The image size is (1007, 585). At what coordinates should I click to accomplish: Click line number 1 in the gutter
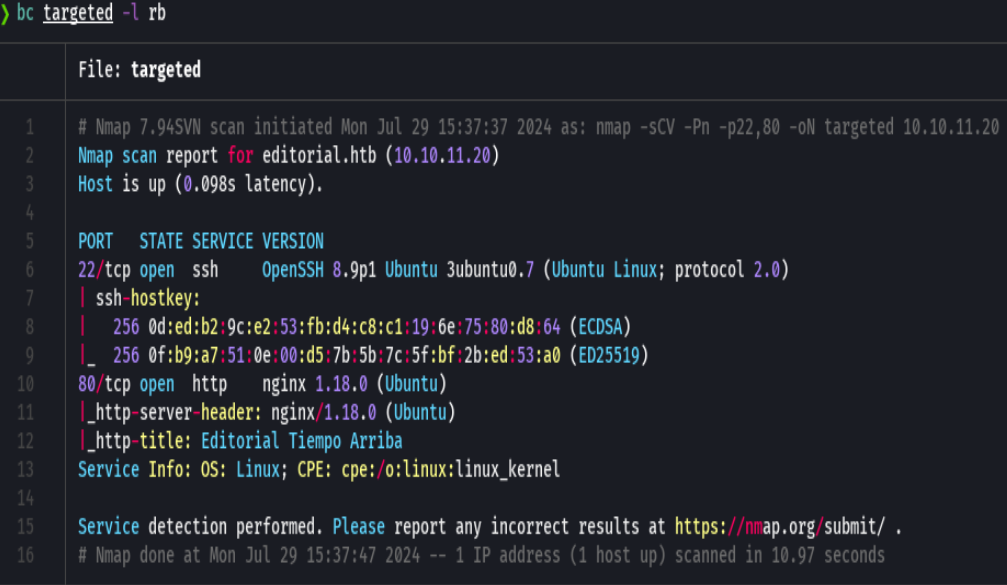pos(30,127)
